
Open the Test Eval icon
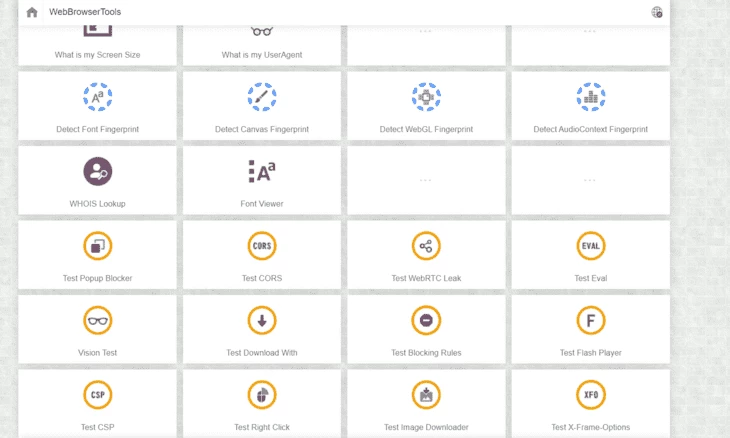pyautogui.click(x=591, y=246)
